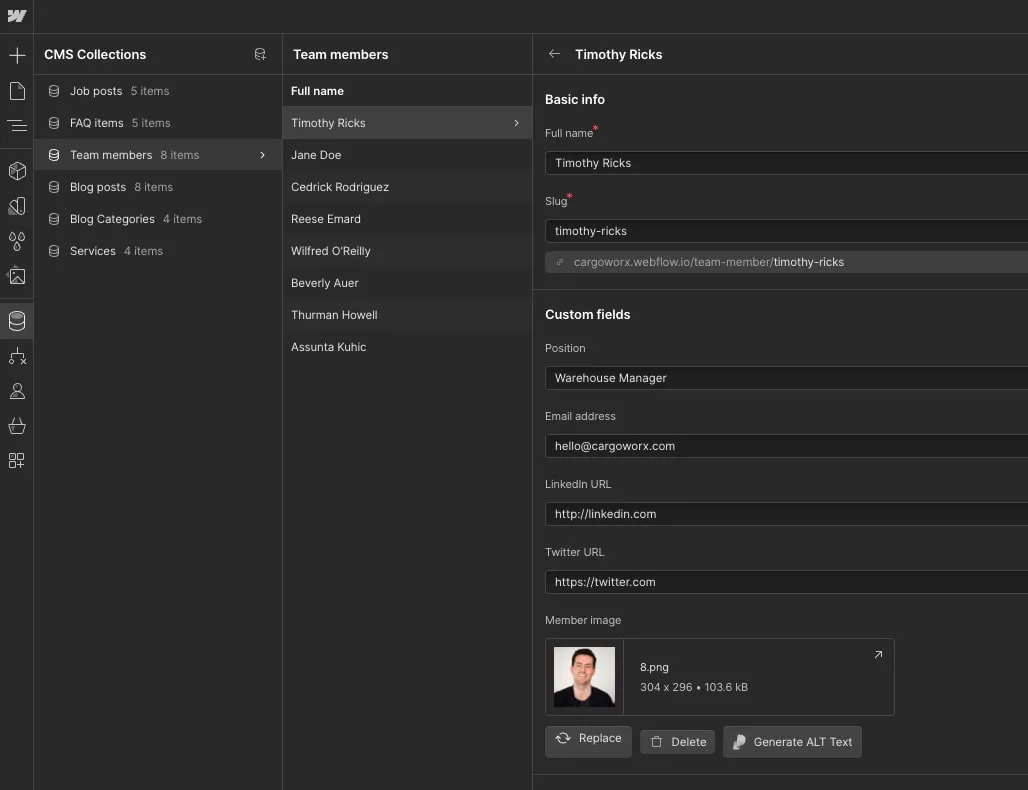Click into the Twitter URL input field
This screenshot has height=790, width=1028.
coord(786,582)
